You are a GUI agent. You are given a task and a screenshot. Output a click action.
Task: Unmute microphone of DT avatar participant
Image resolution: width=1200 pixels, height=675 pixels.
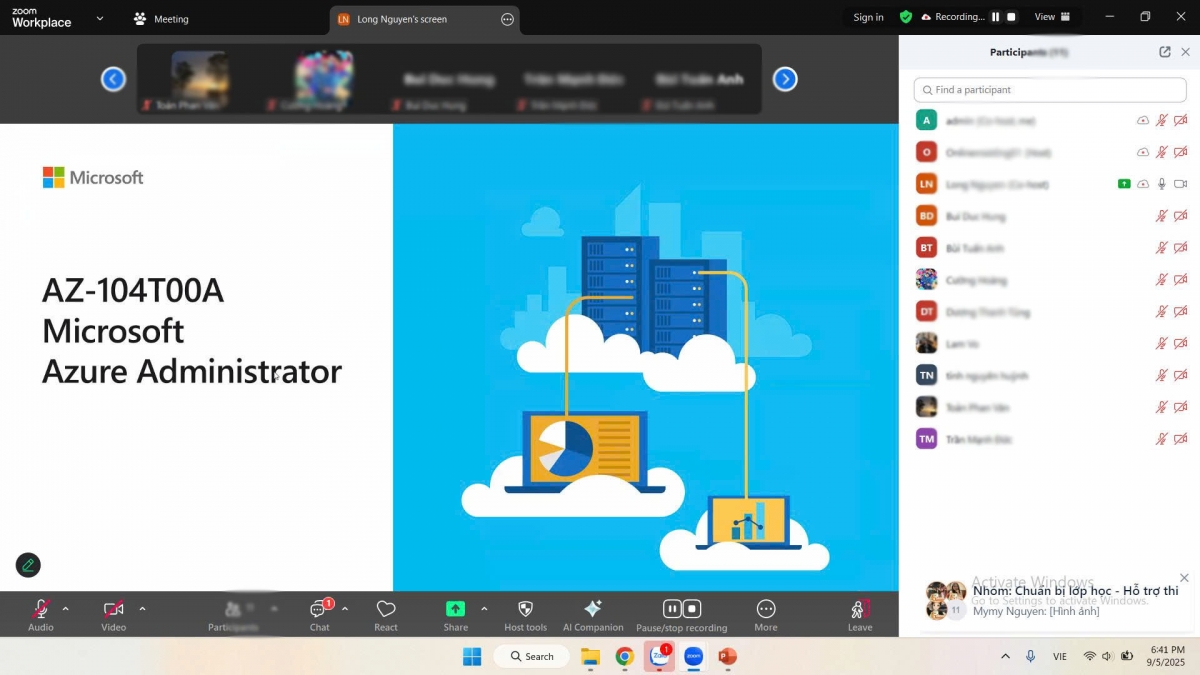coord(1162,312)
